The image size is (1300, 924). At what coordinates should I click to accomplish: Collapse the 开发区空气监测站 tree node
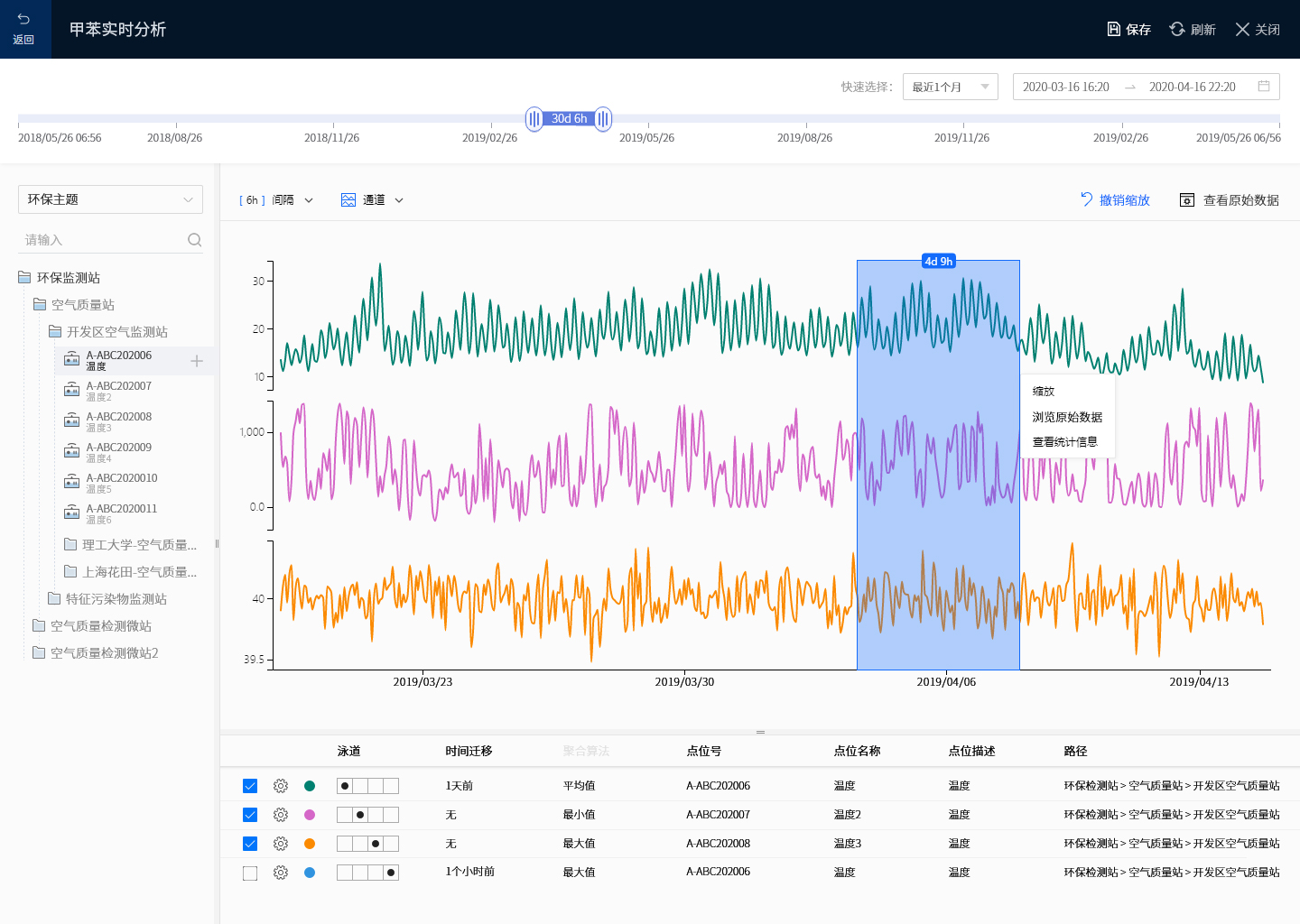108,331
